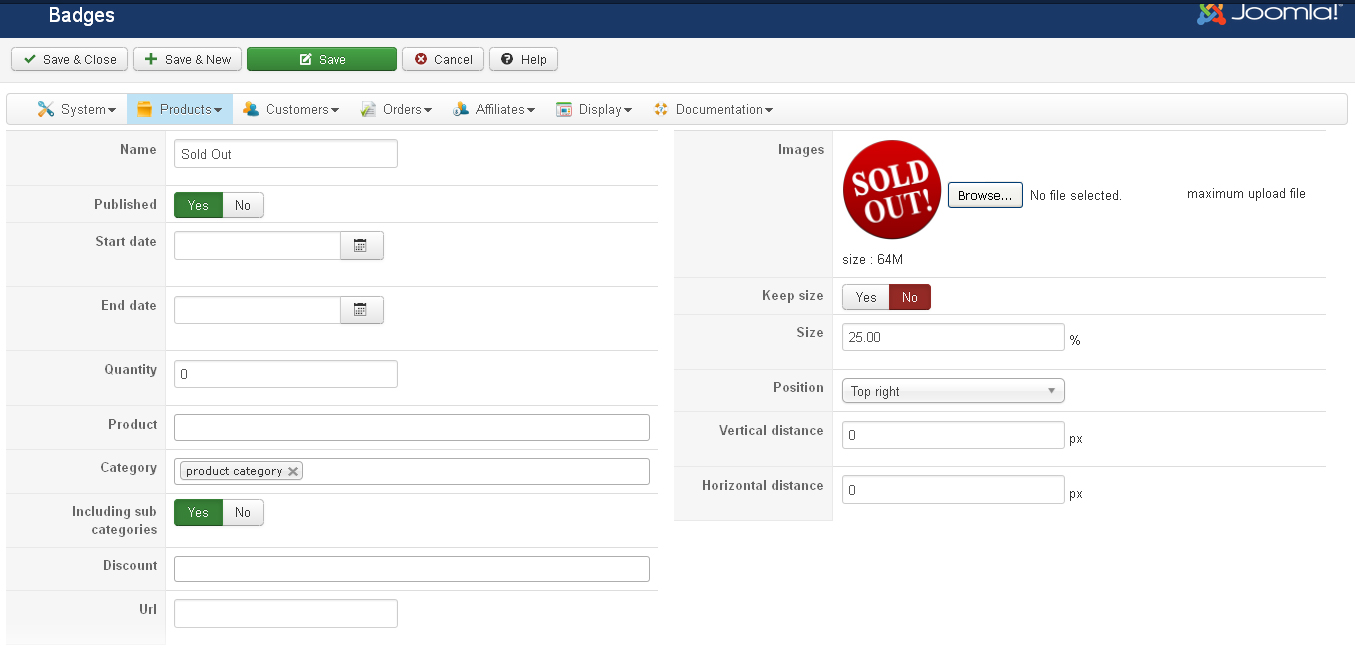Open the Products menu

(180, 109)
